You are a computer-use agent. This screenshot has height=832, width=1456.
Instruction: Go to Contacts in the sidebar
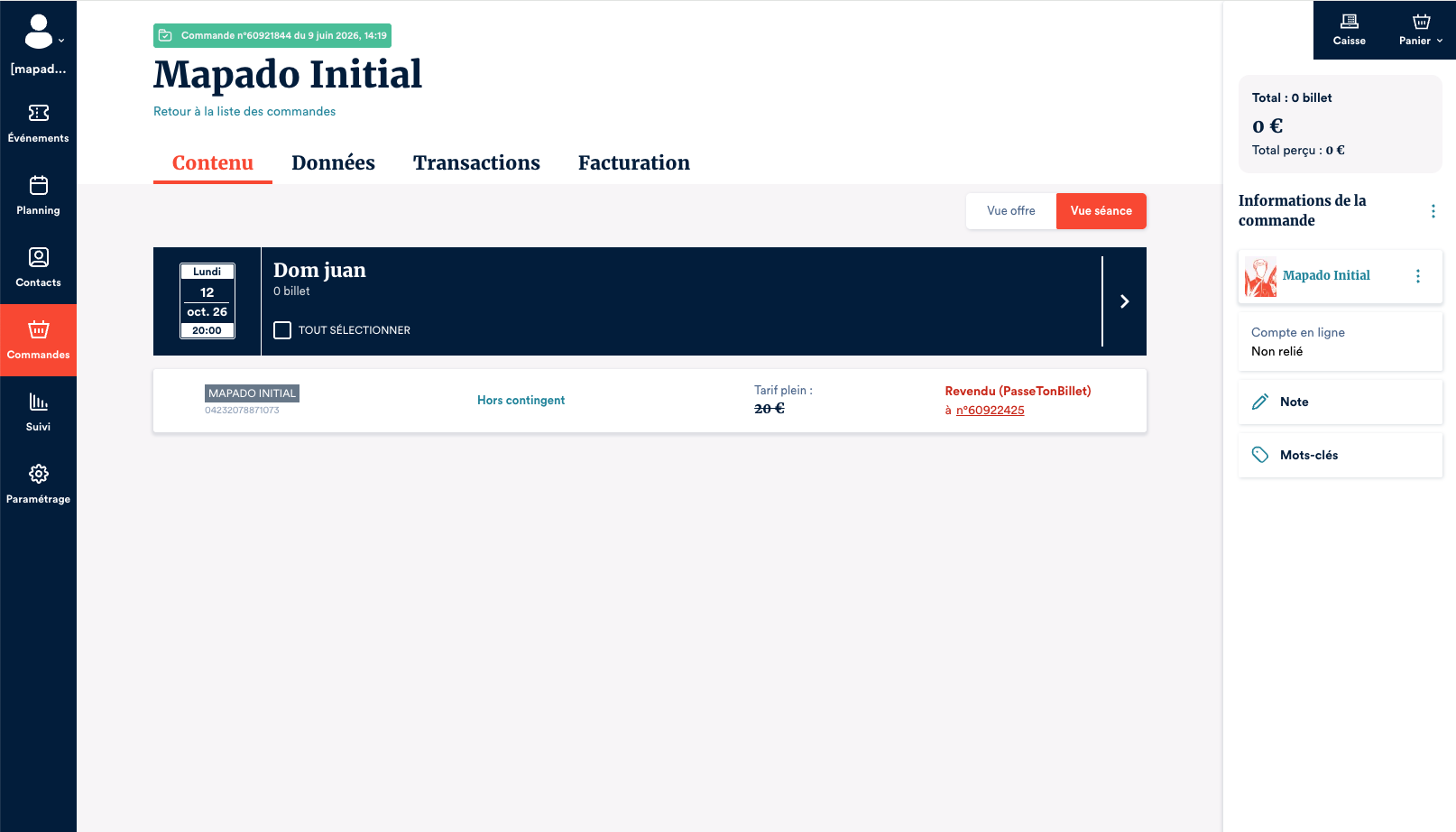pyautogui.click(x=38, y=268)
